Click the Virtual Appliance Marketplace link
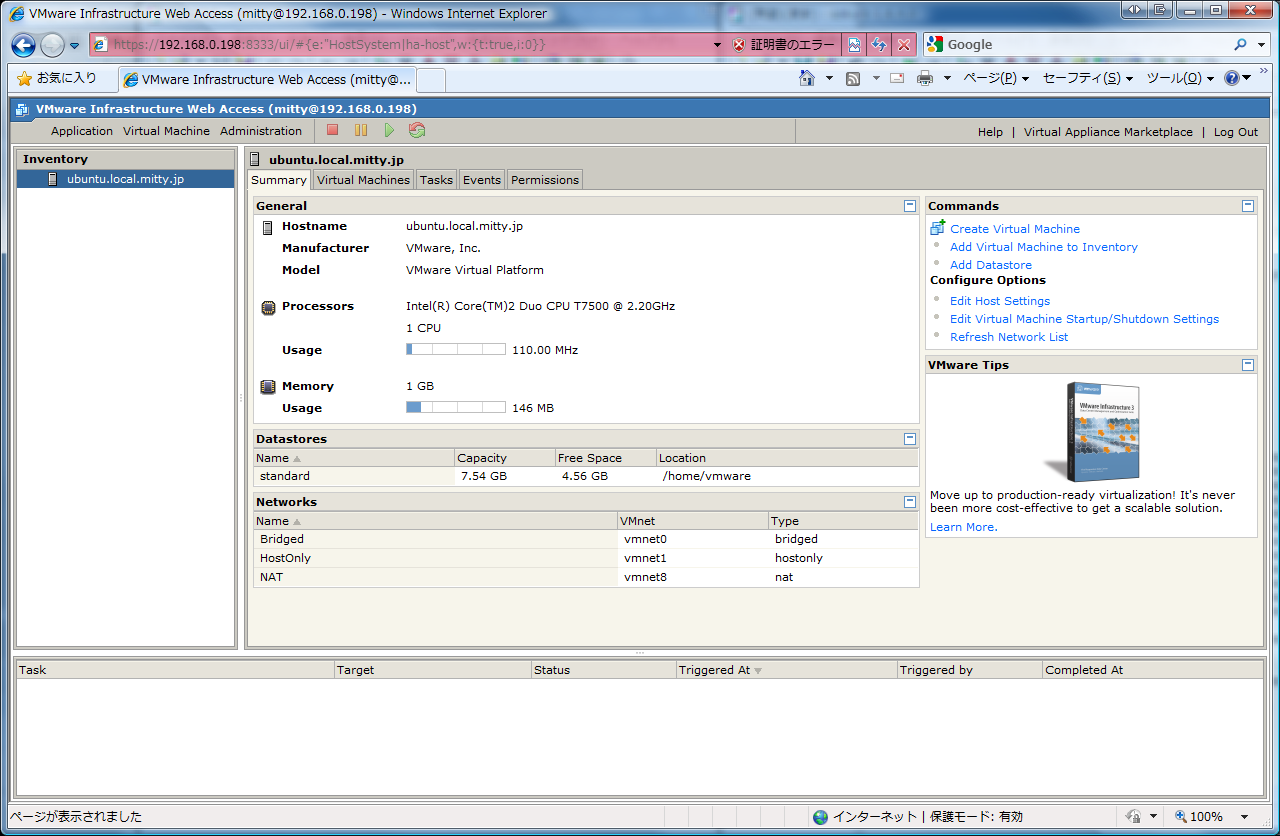Viewport: 1280px width, 836px height. [x=1108, y=132]
